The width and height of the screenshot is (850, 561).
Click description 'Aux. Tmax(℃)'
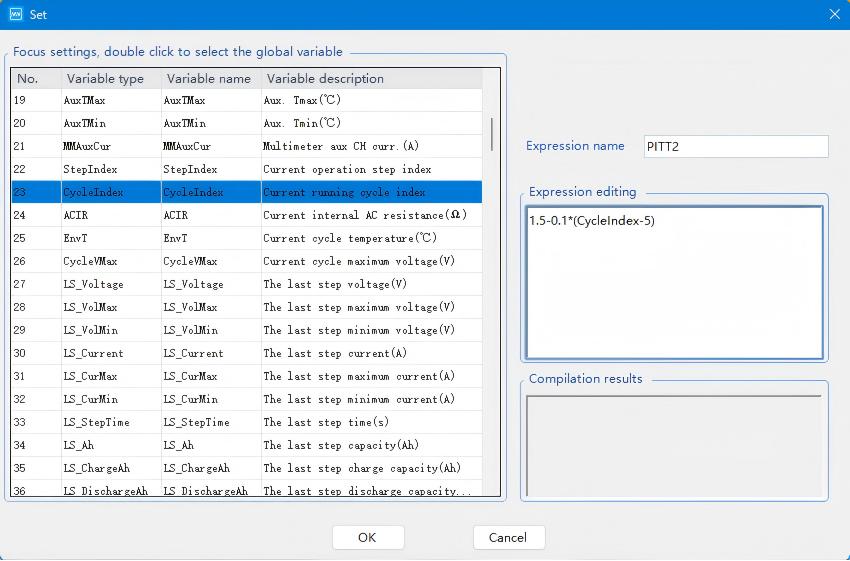pyautogui.click(x=302, y=100)
